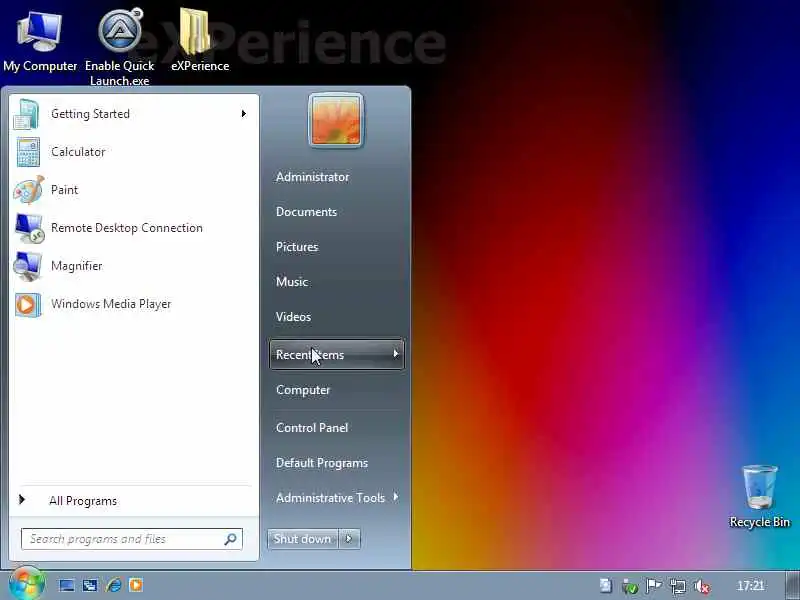Launch Windows Media Player from the Start menu list
The image size is (800, 600).
134,304
